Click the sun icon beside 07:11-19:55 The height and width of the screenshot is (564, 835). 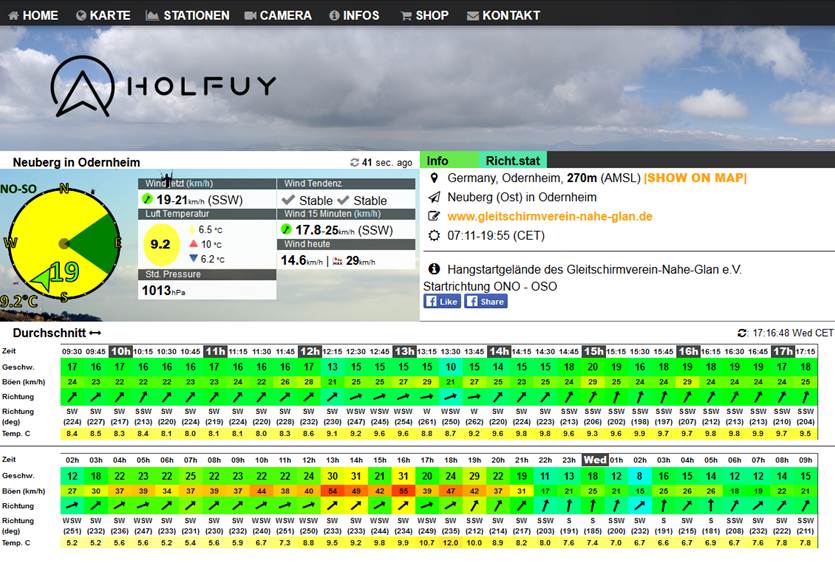[434, 235]
